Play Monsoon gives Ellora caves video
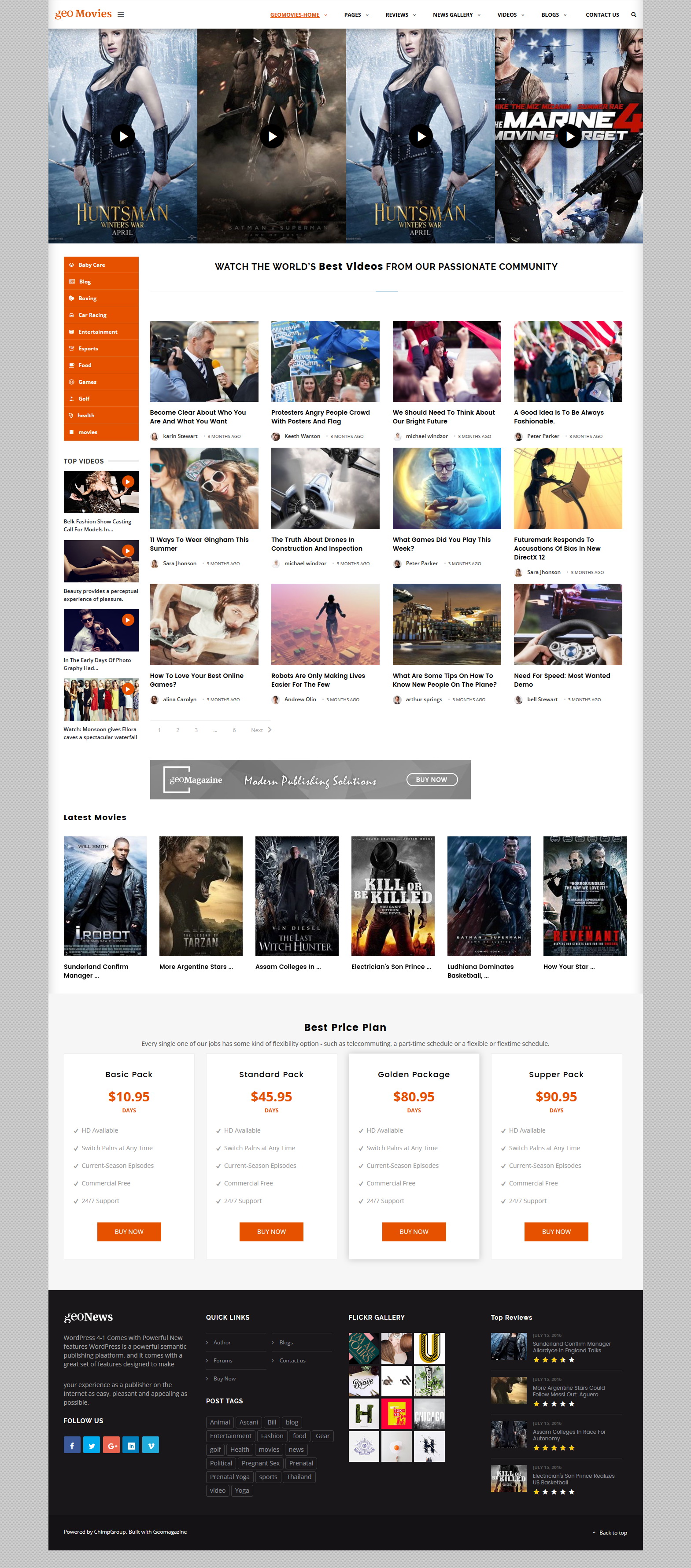This screenshot has height=1568, width=691. click(x=128, y=689)
